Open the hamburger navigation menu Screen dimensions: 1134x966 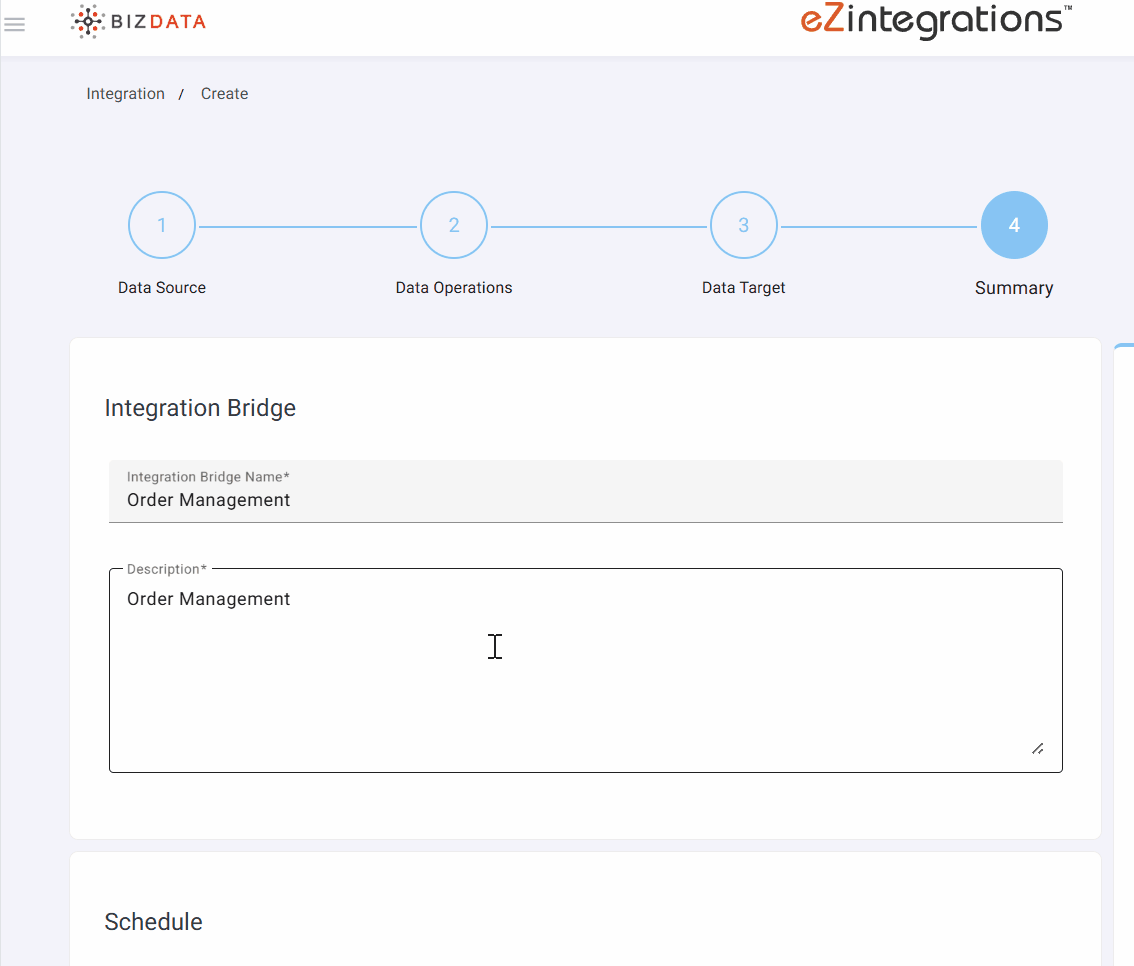[x=15, y=24]
